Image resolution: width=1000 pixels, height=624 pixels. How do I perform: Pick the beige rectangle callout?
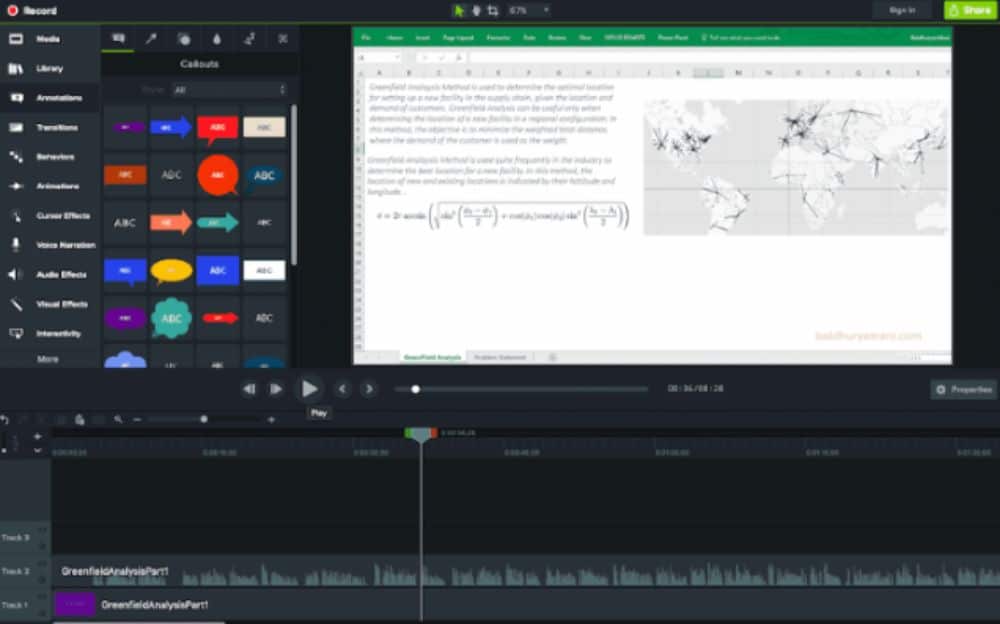(x=264, y=127)
